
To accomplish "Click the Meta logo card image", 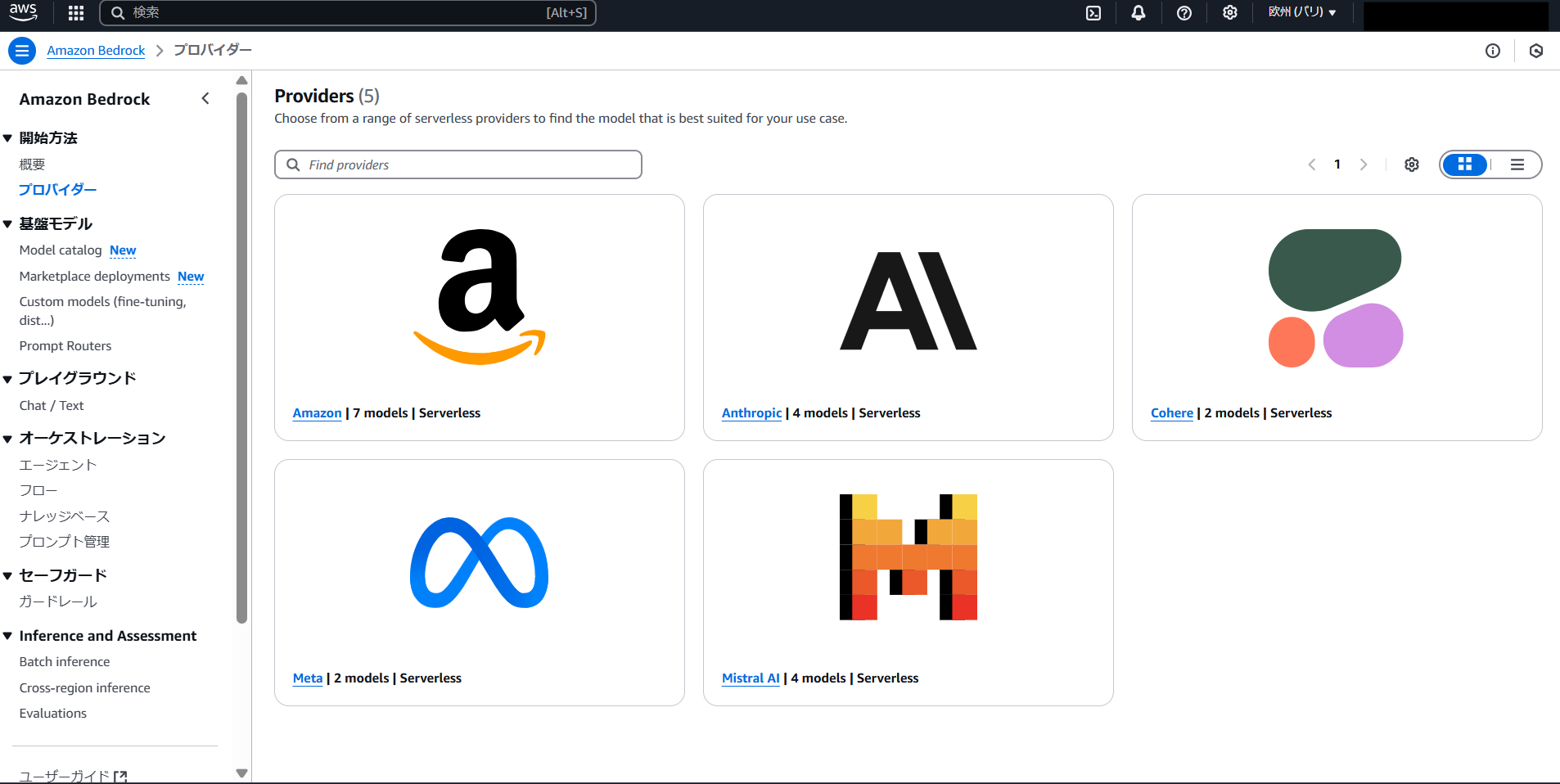I will pos(480,562).
